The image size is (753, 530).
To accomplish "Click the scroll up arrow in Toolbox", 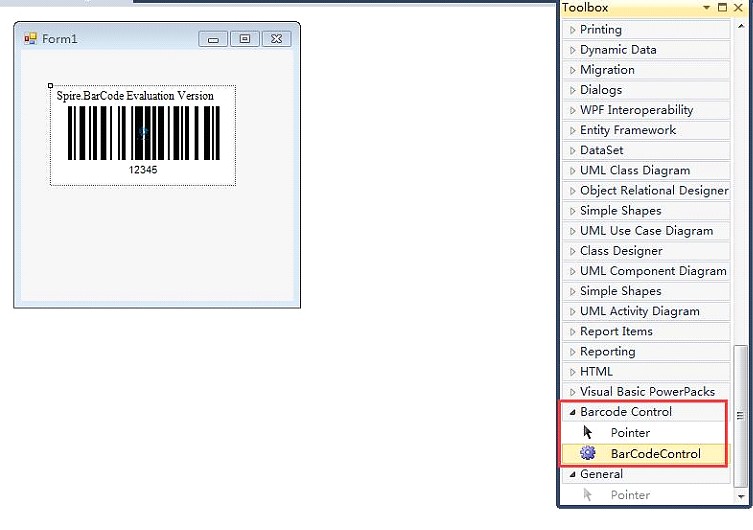I will click(x=741, y=26).
